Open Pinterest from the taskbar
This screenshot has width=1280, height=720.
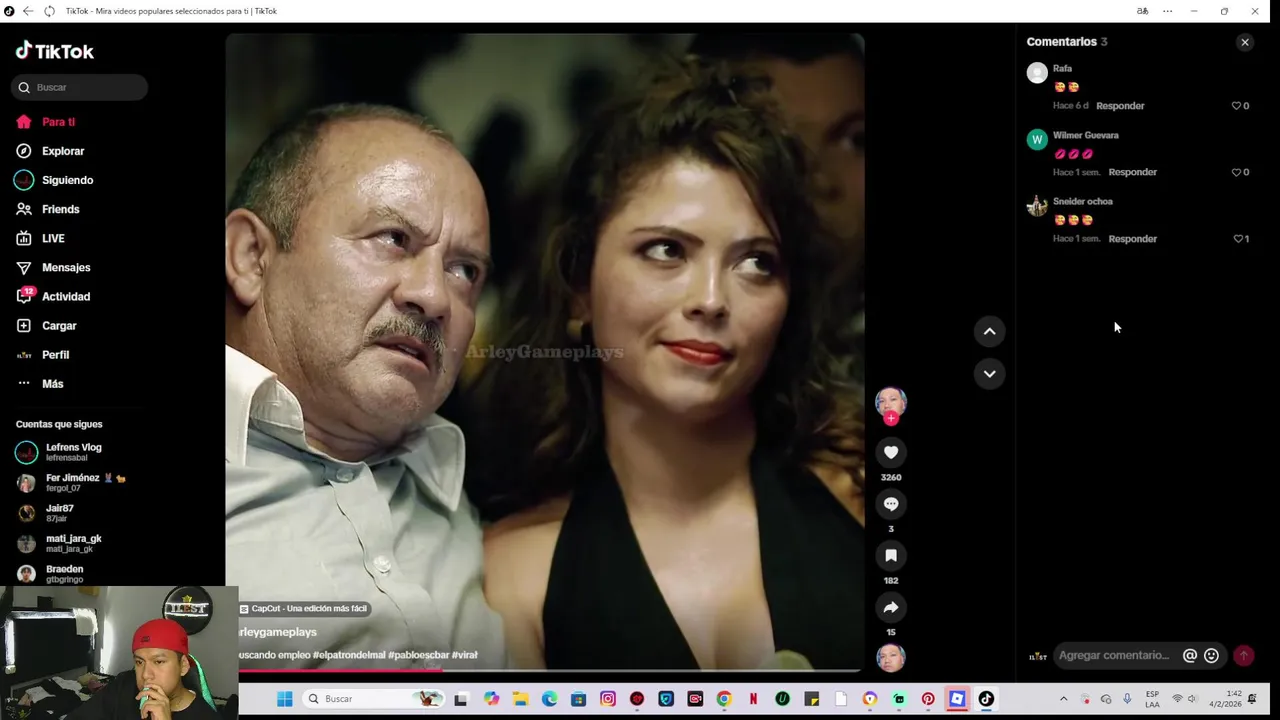point(928,699)
